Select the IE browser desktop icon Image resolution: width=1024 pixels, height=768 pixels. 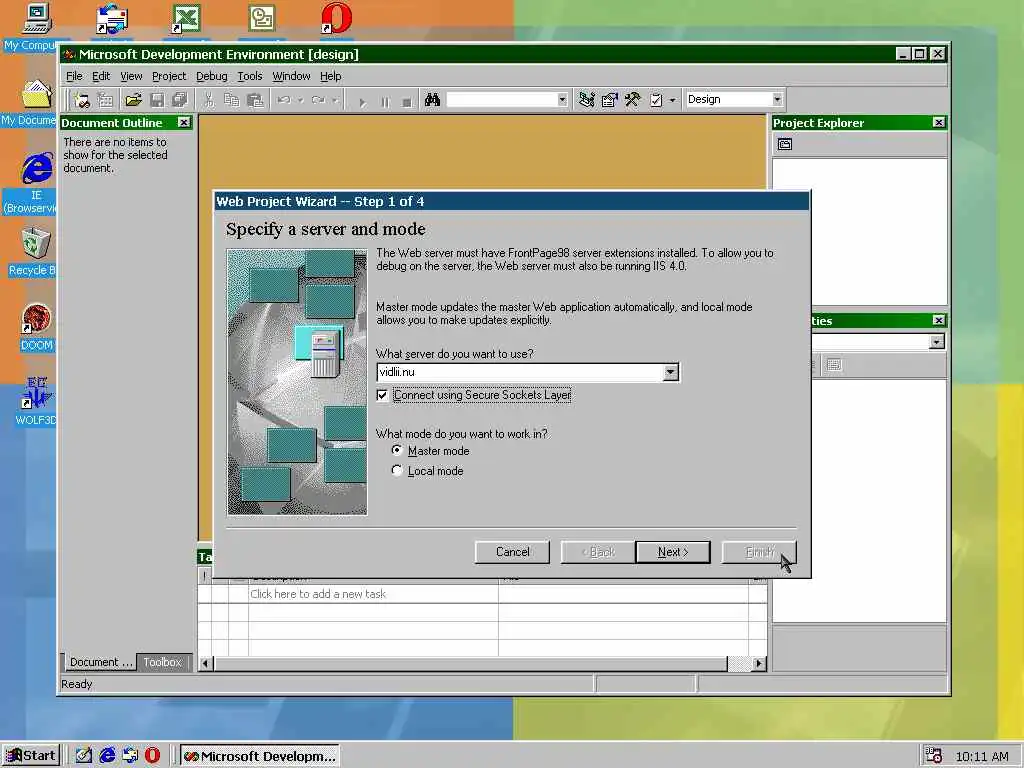tap(36, 182)
